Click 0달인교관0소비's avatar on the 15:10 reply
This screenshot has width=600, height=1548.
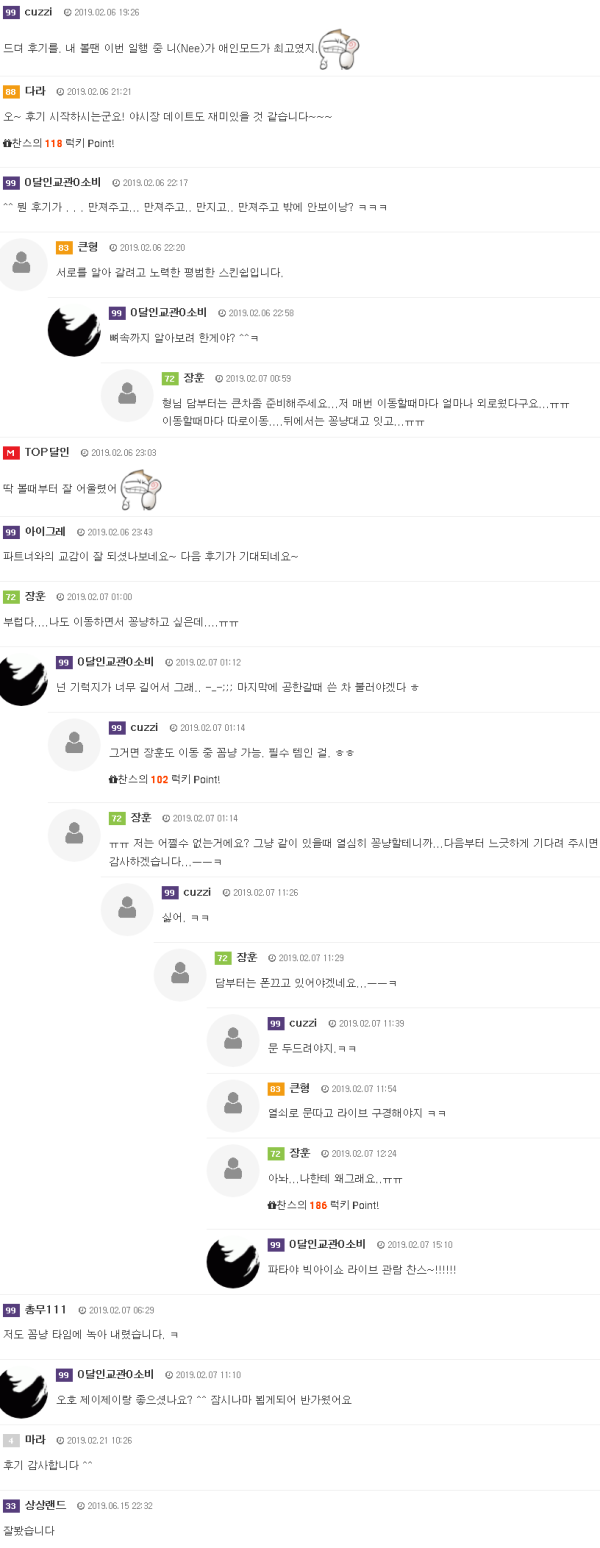point(233,1262)
